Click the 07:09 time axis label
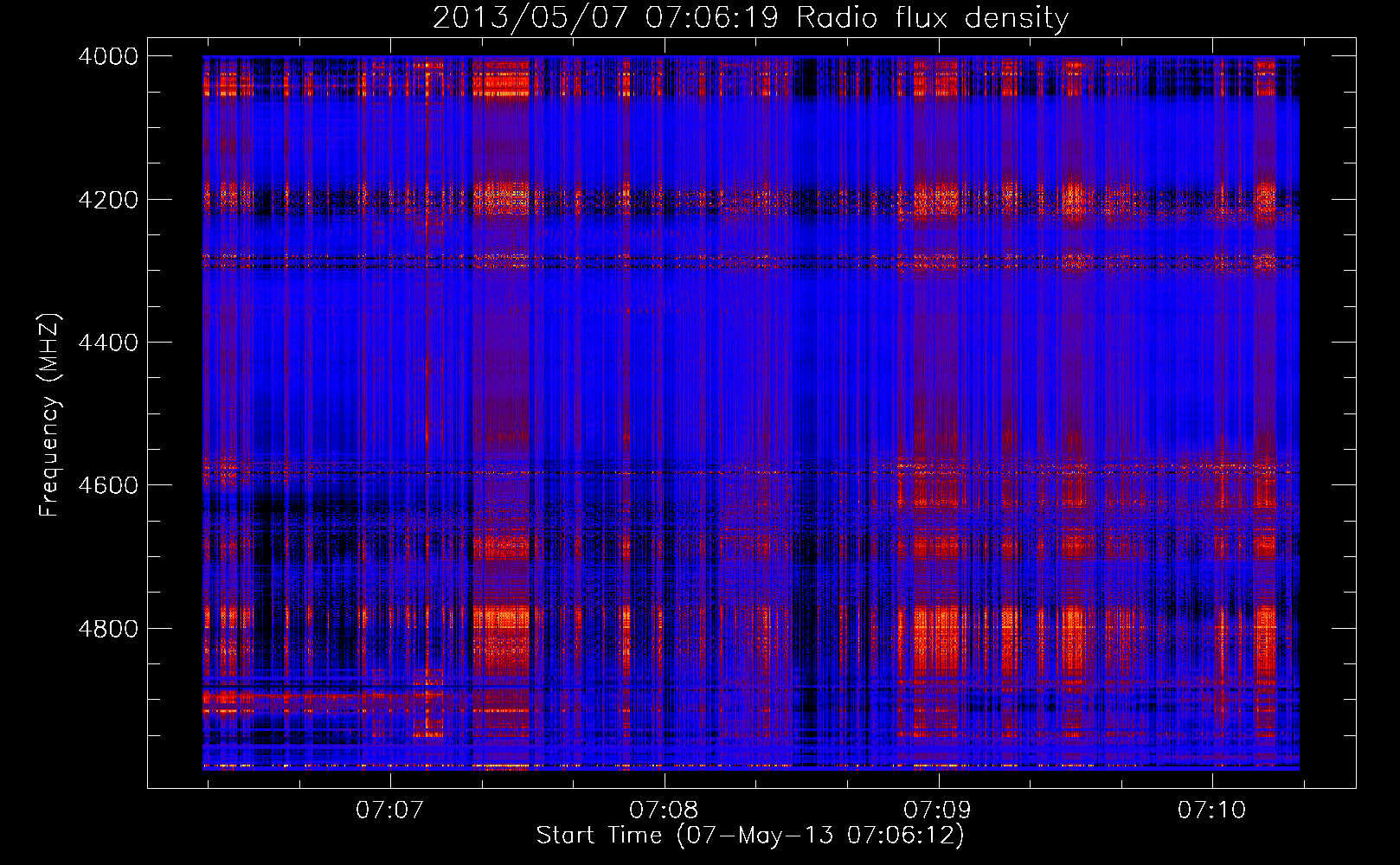1400x865 pixels. click(x=937, y=810)
